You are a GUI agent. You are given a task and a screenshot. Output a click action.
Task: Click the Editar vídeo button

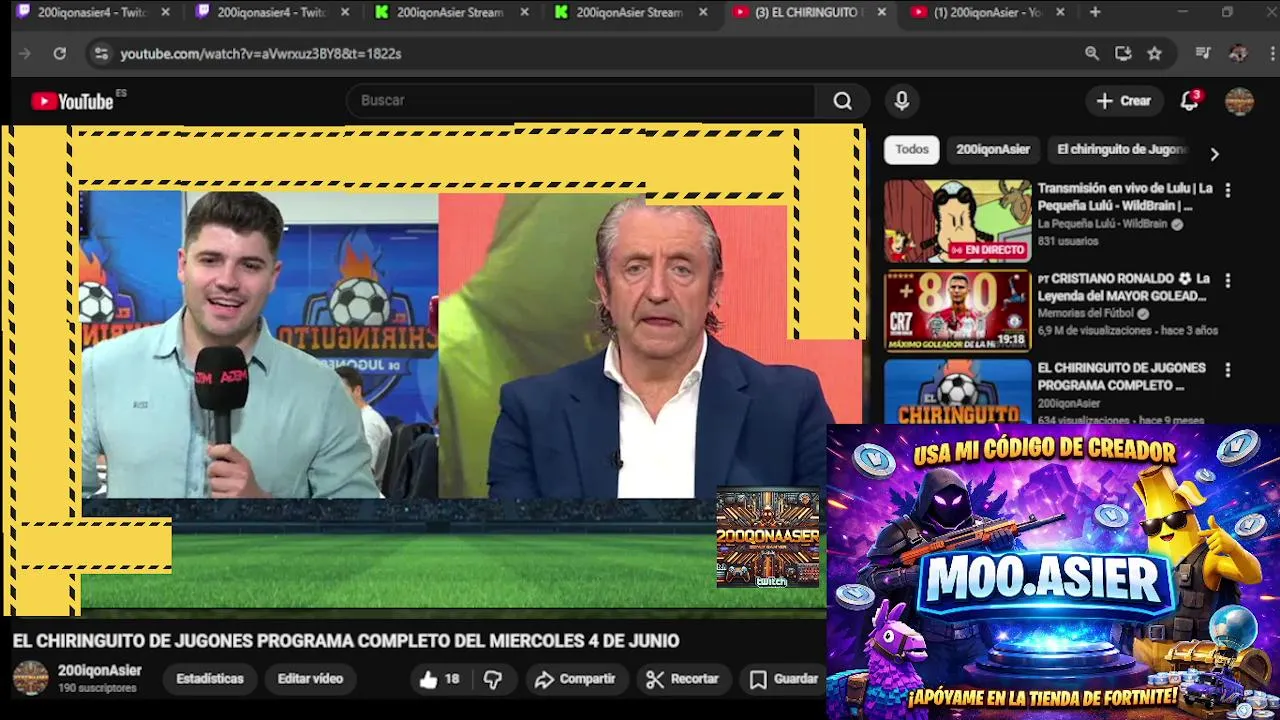[310, 679]
